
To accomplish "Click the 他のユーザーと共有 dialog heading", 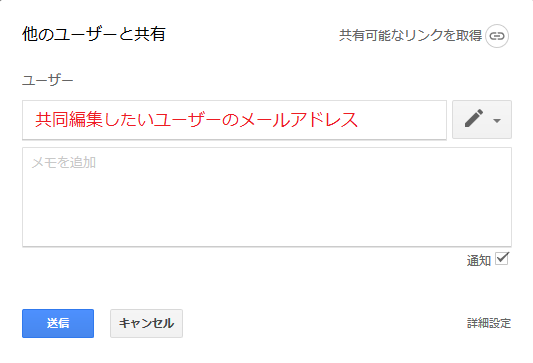I will tap(94, 34).
